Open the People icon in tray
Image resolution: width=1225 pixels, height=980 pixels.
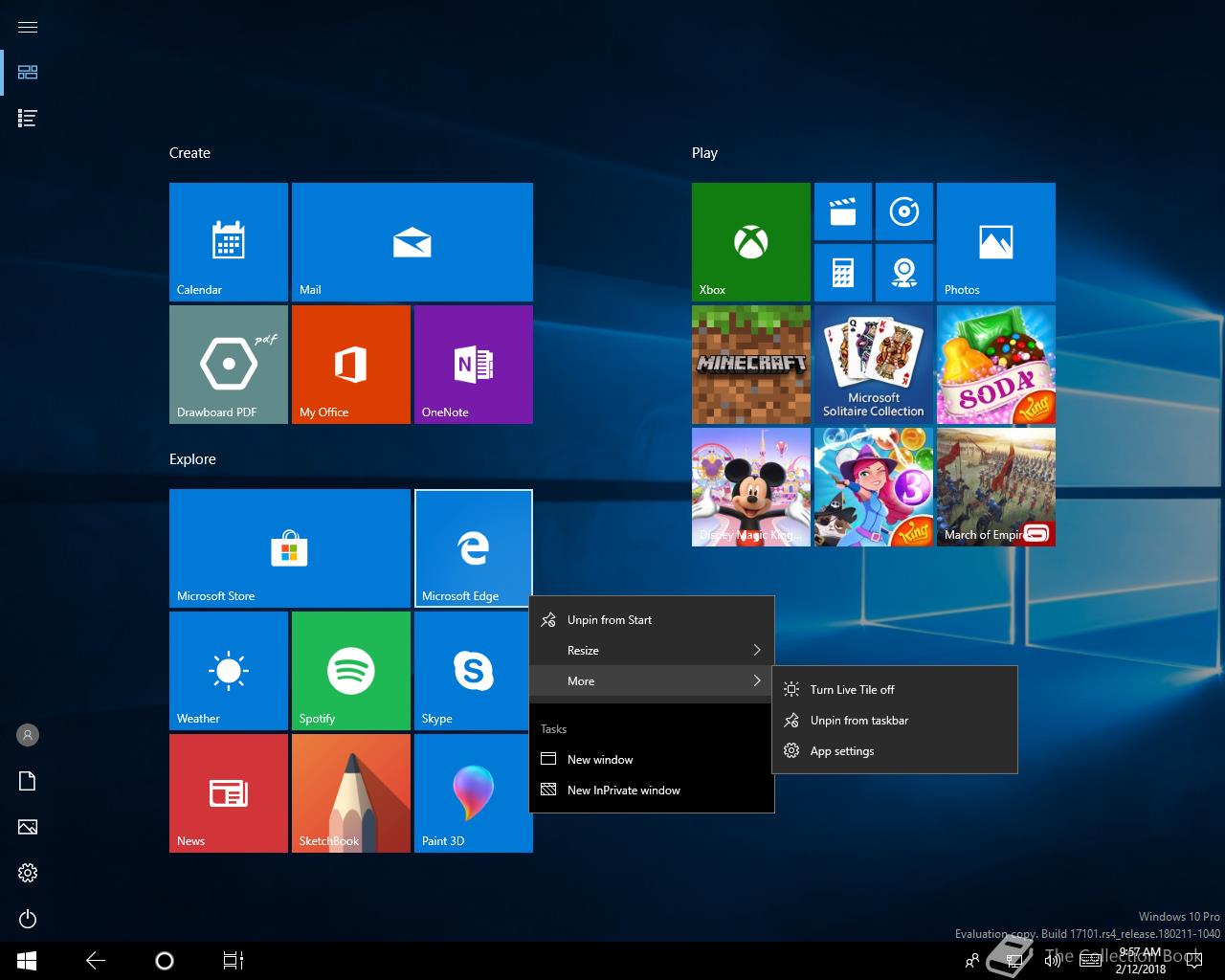(x=972, y=961)
